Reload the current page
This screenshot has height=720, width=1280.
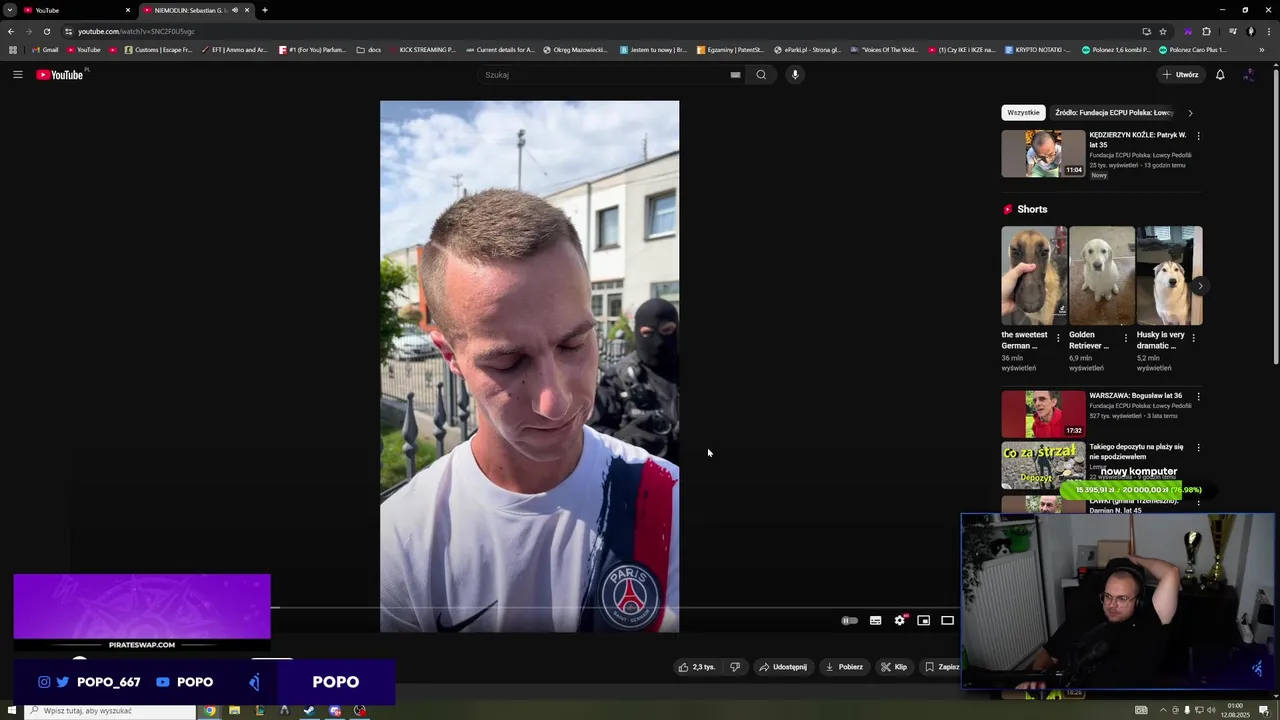46,31
